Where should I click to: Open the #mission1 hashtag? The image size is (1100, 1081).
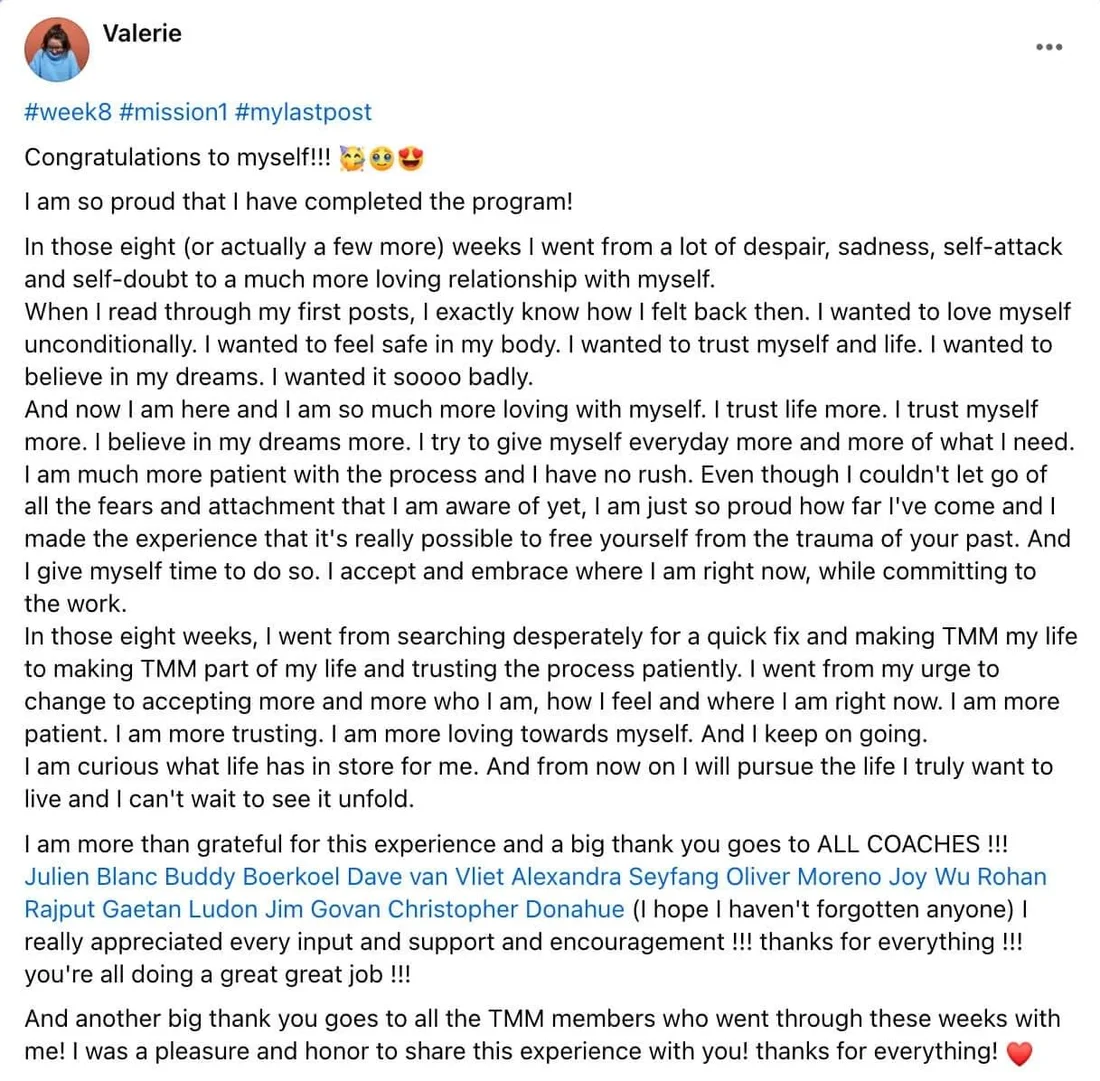coord(173,112)
